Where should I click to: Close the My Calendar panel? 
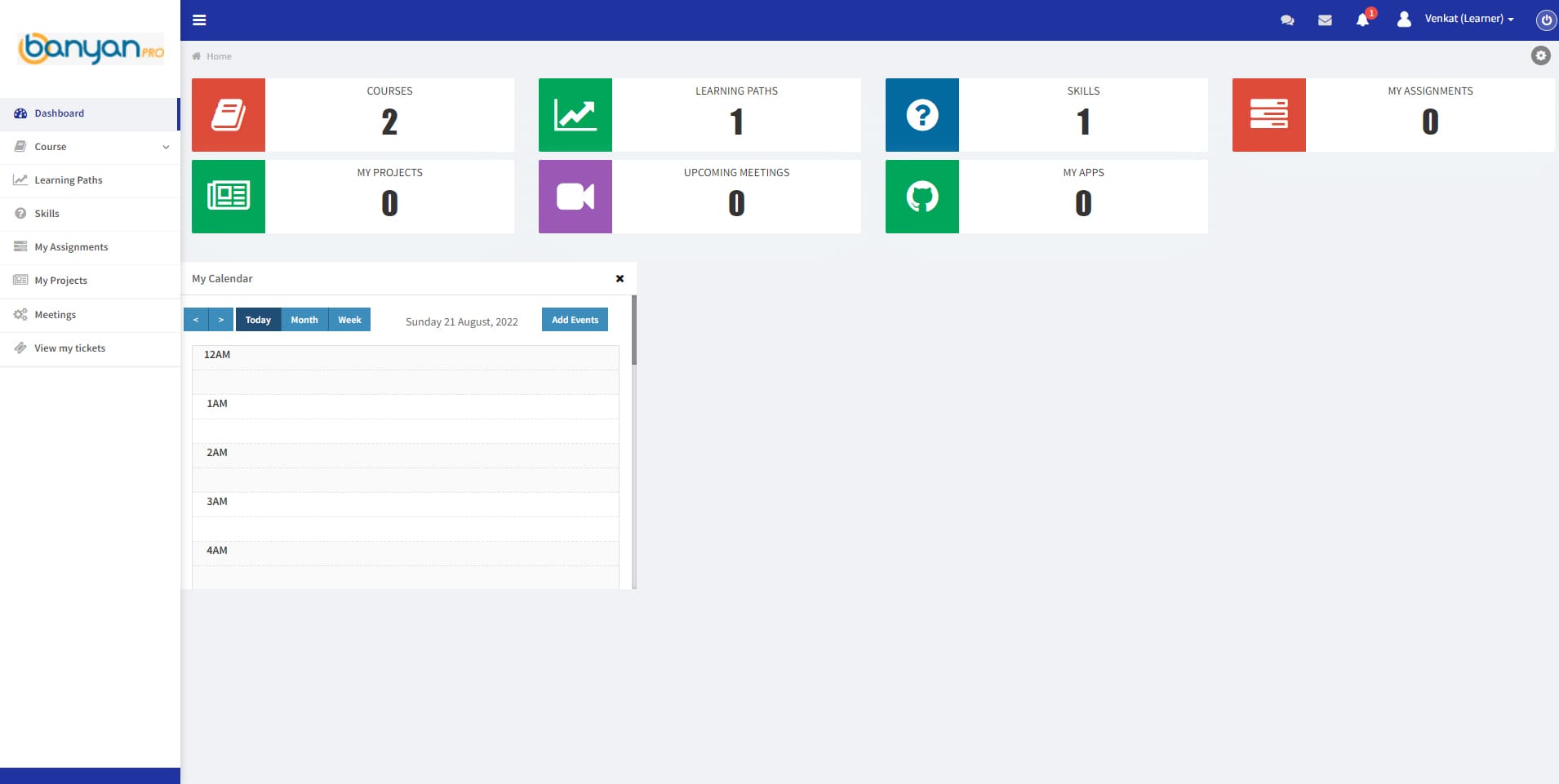pyautogui.click(x=620, y=279)
